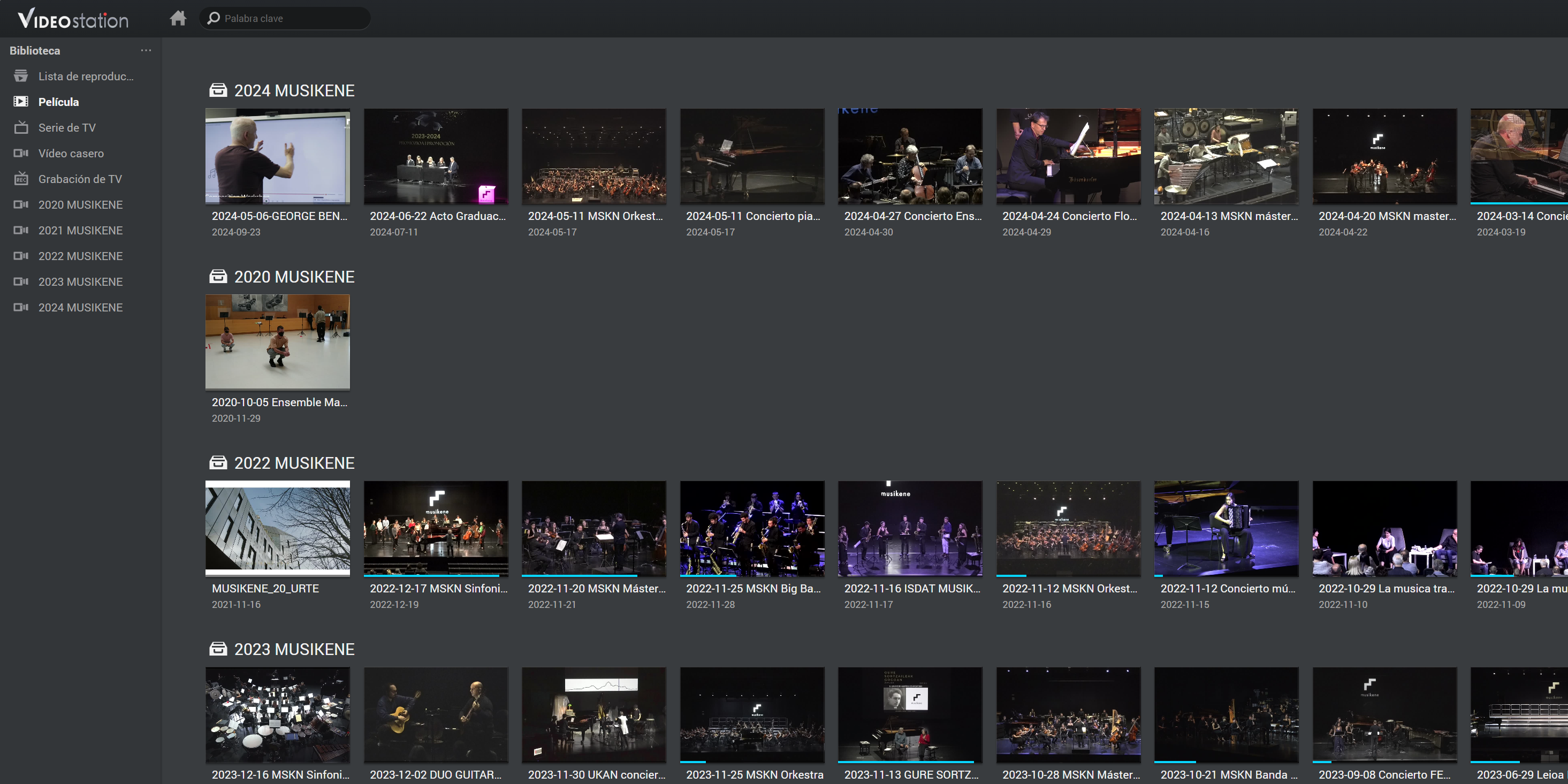Image resolution: width=1568 pixels, height=784 pixels.
Task: Open the Serie de TV library
Action: coord(66,128)
